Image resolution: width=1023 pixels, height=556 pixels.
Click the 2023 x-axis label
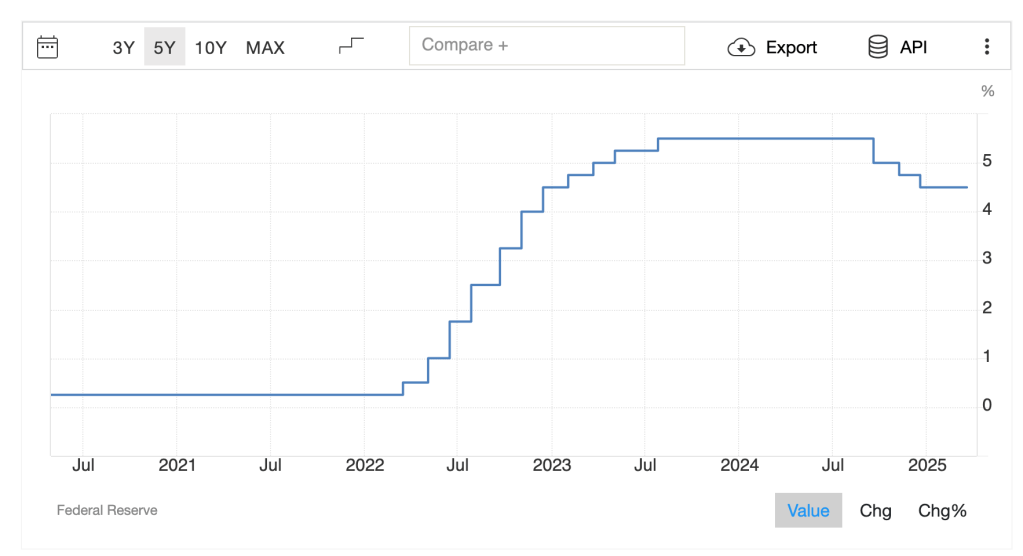coord(551,465)
